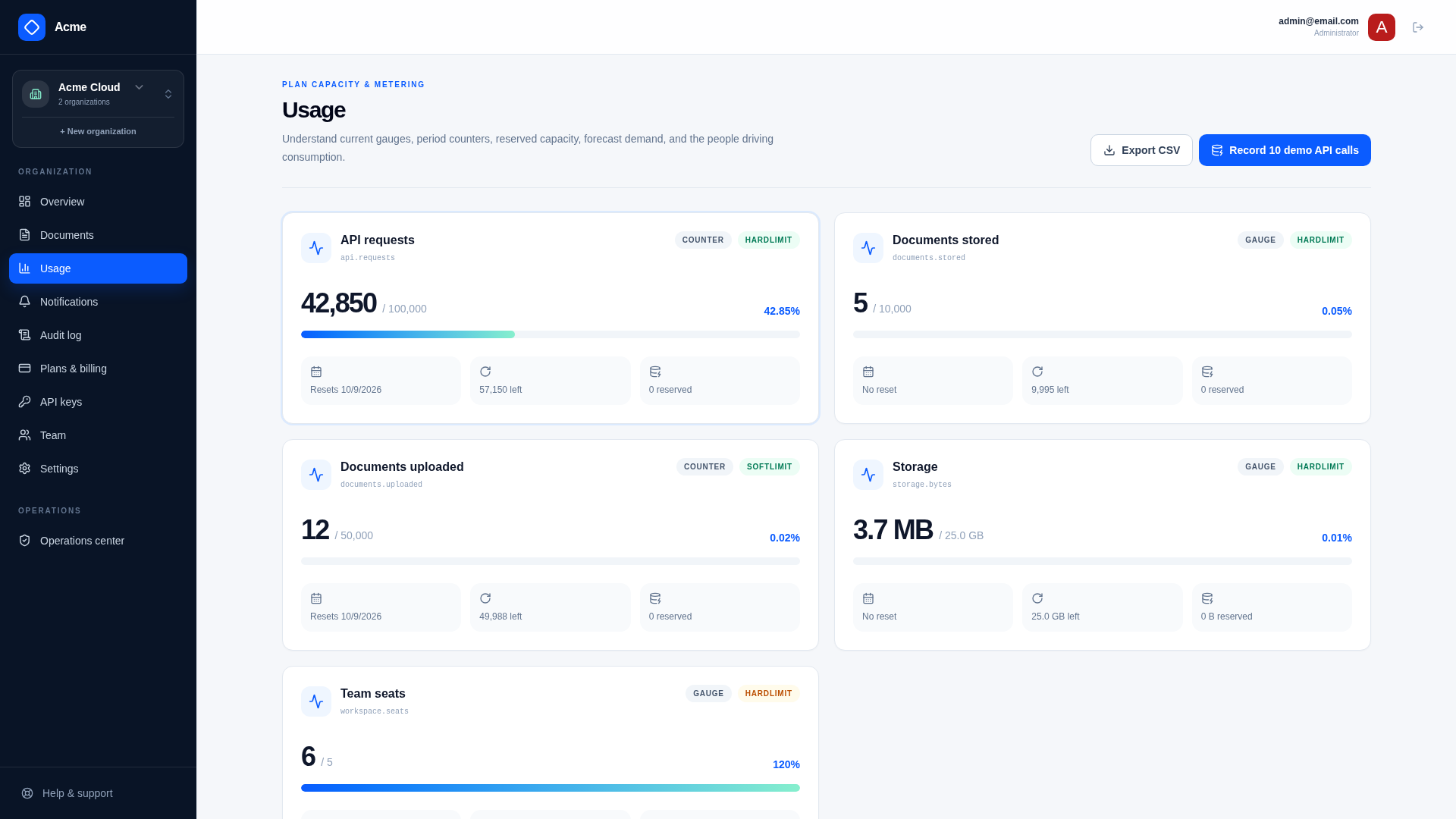Open Help & support link
The height and width of the screenshot is (819, 1456).
click(98, 793)
